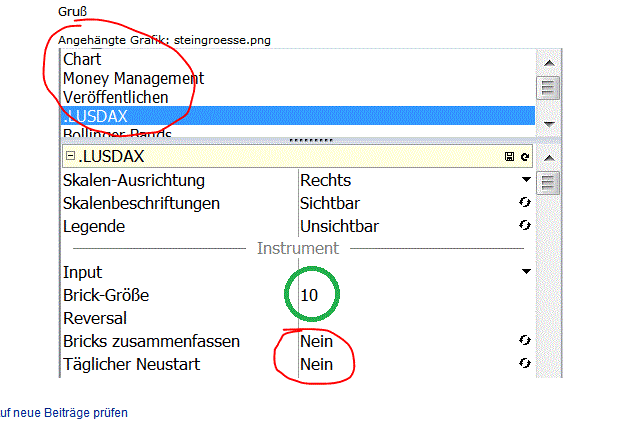Collapse the .LUSDAX section
Screen dimensions: 626x422
point(70,156)
